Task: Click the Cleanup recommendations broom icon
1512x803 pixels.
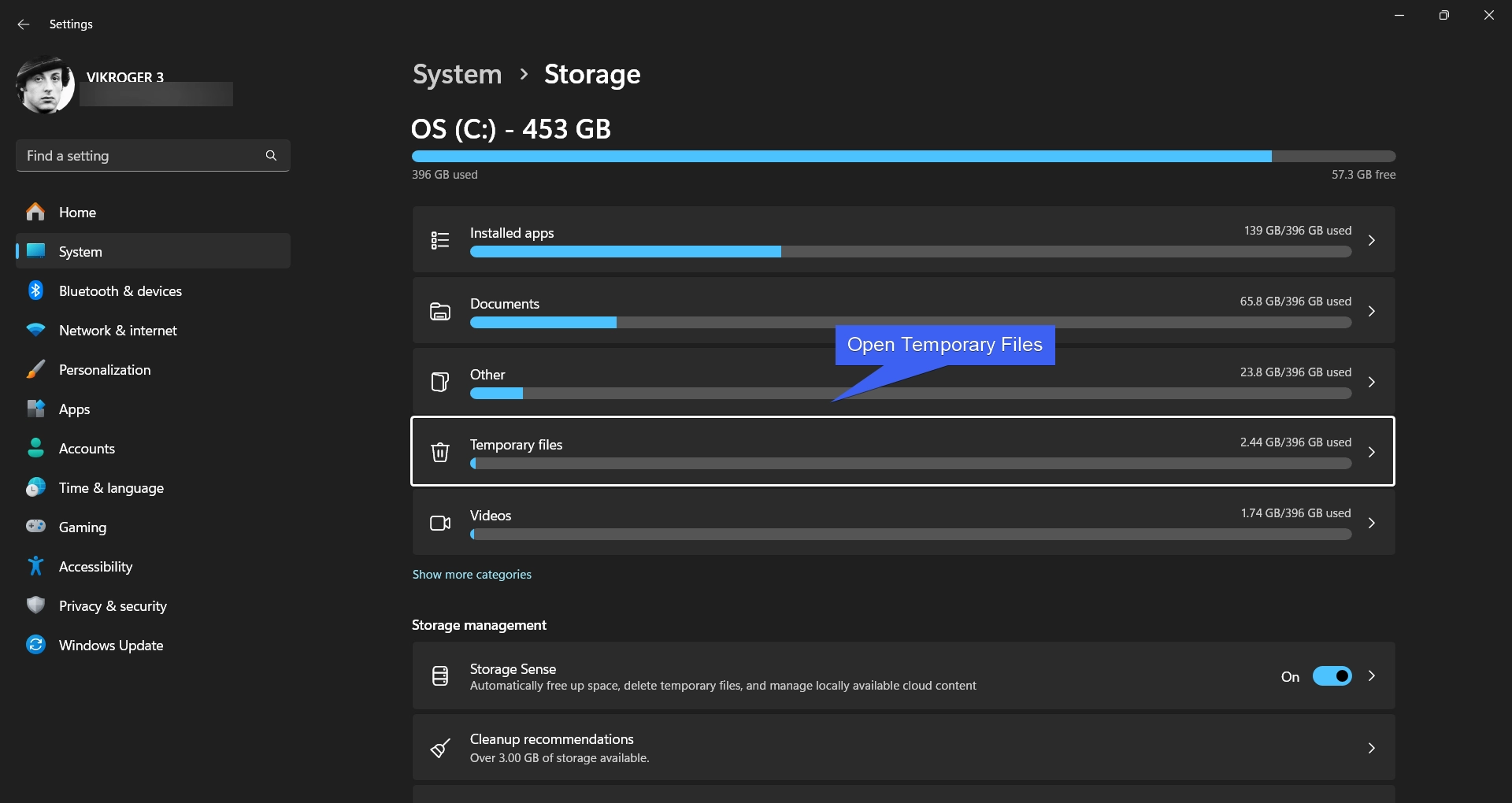Action: [440, 748]
